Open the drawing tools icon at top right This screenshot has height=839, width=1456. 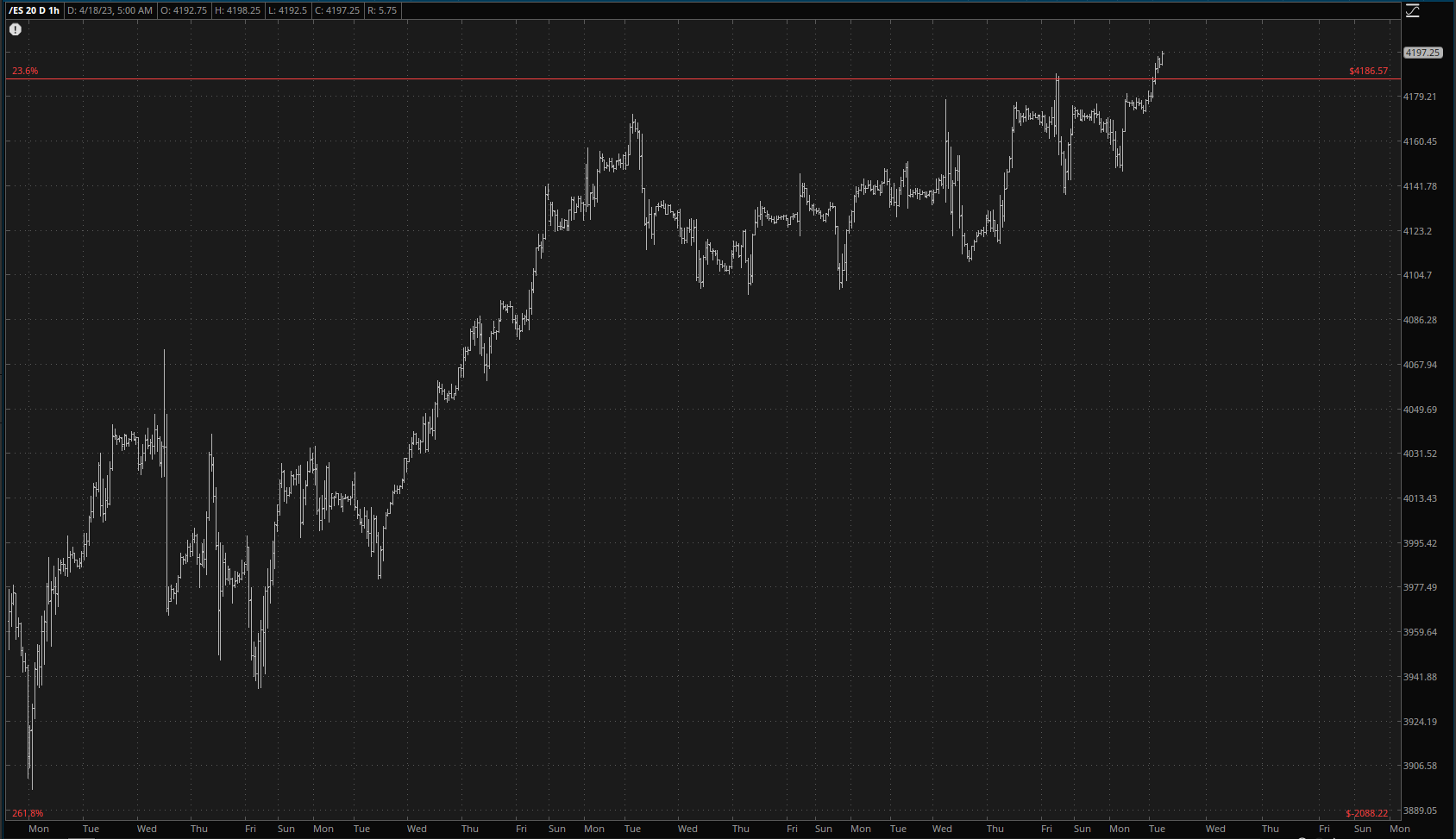point(1413,11)
